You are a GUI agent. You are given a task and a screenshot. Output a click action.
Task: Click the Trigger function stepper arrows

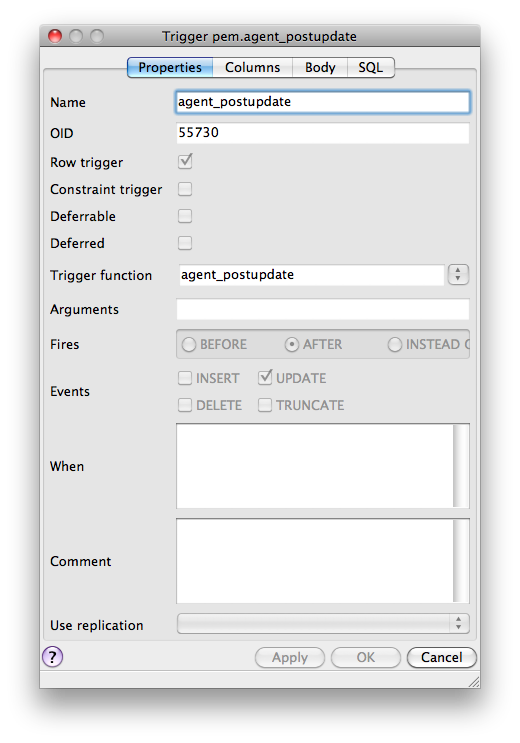(x=458, y=275)
